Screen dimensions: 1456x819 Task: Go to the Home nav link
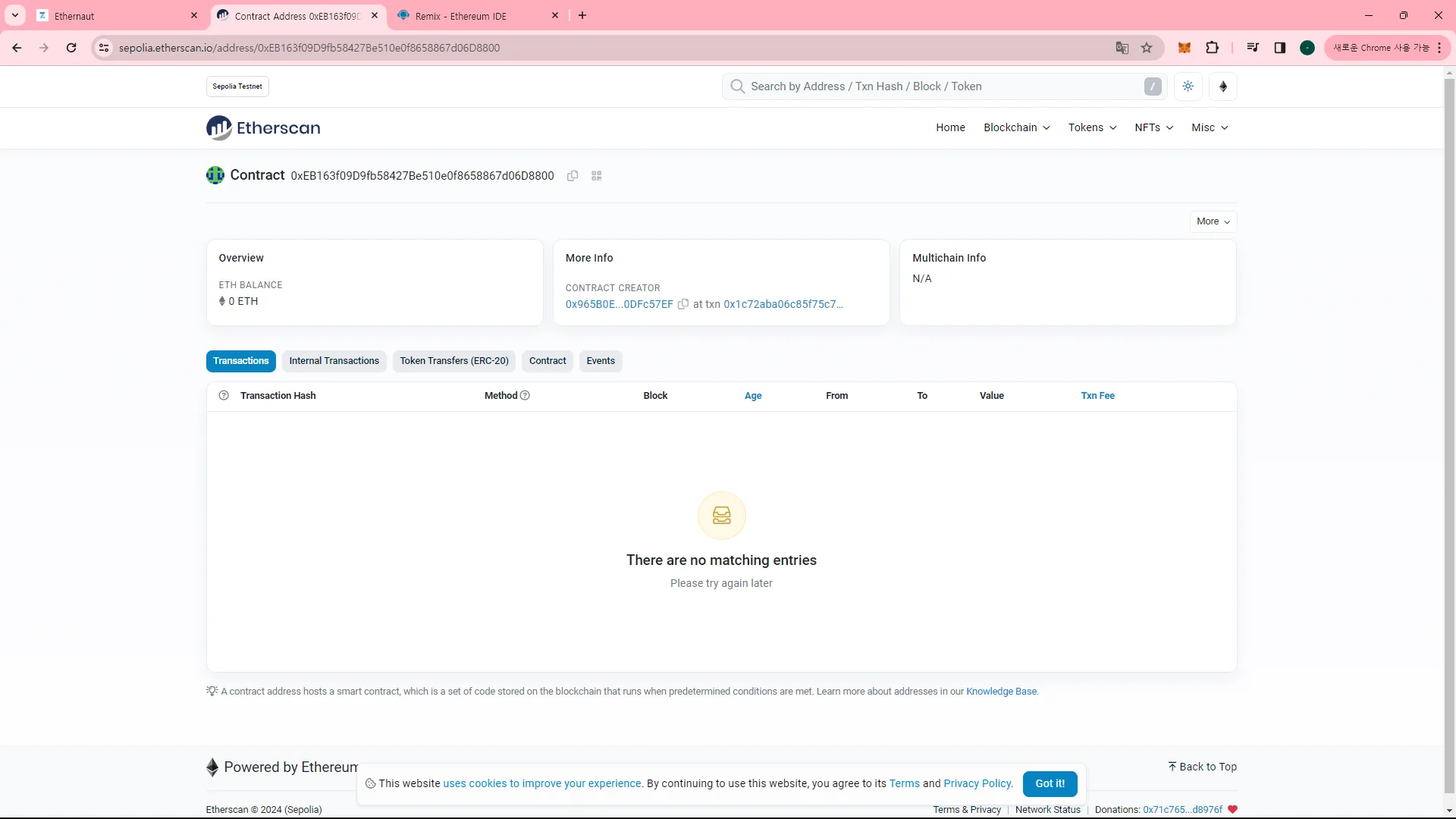[x=950, y=128]
